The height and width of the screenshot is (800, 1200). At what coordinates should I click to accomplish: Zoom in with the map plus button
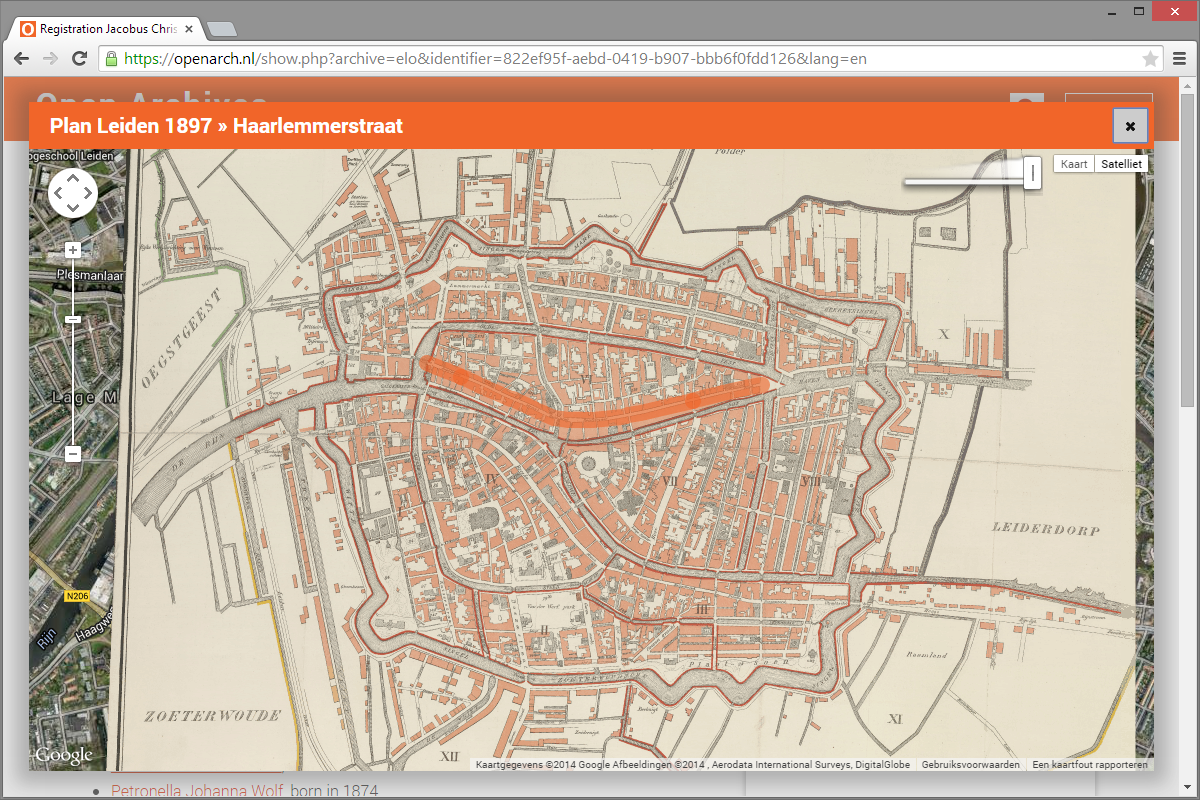tap(73, 250)
